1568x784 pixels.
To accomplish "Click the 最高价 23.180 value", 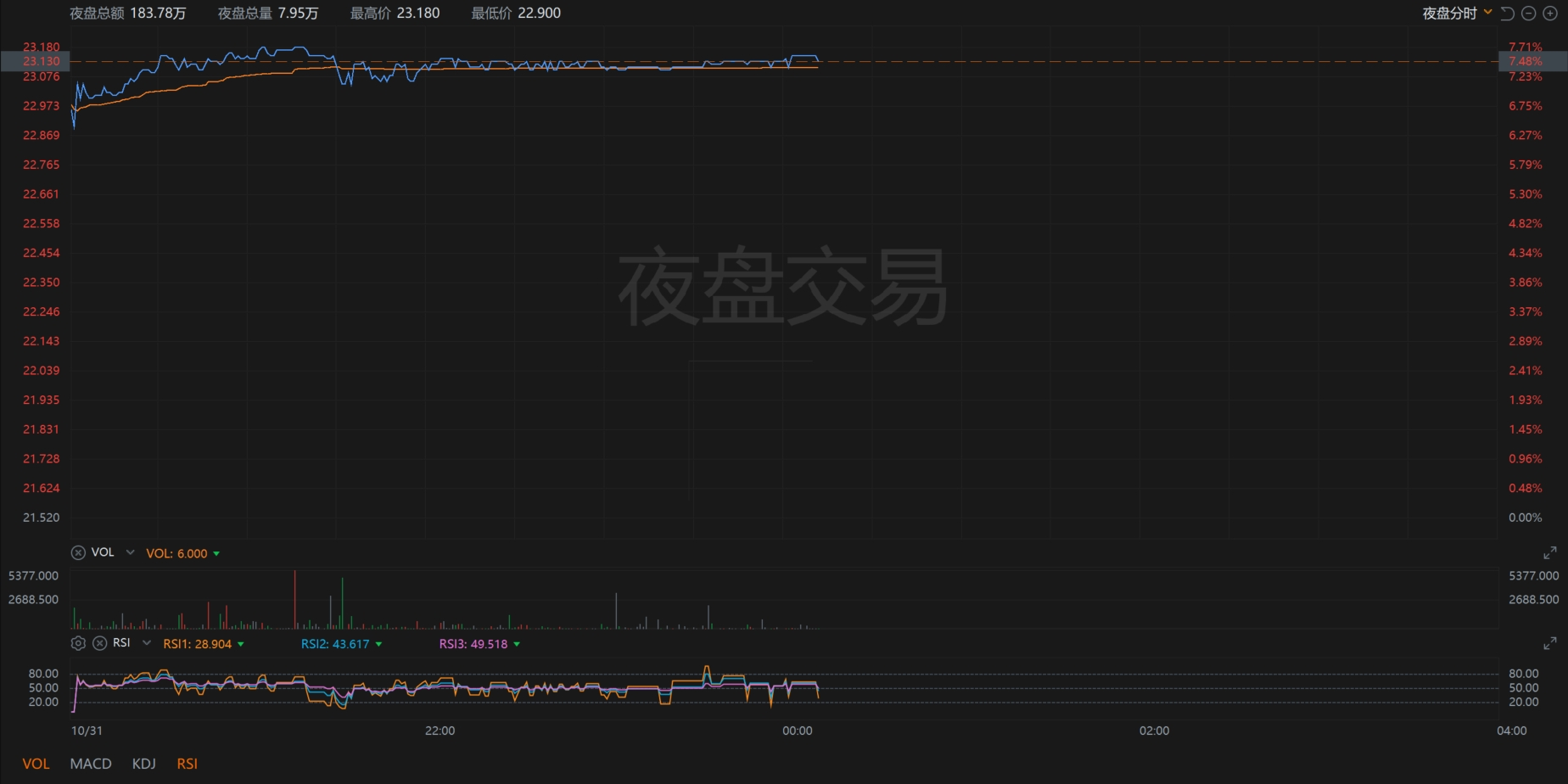I will pyautogui.click(x=395, y=13).
